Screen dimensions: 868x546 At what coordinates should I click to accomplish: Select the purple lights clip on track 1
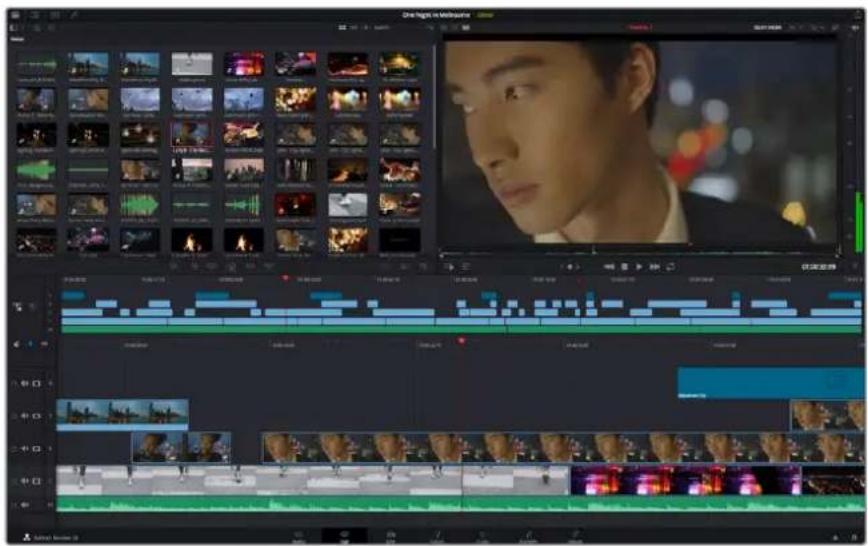(x=685, y=480)
